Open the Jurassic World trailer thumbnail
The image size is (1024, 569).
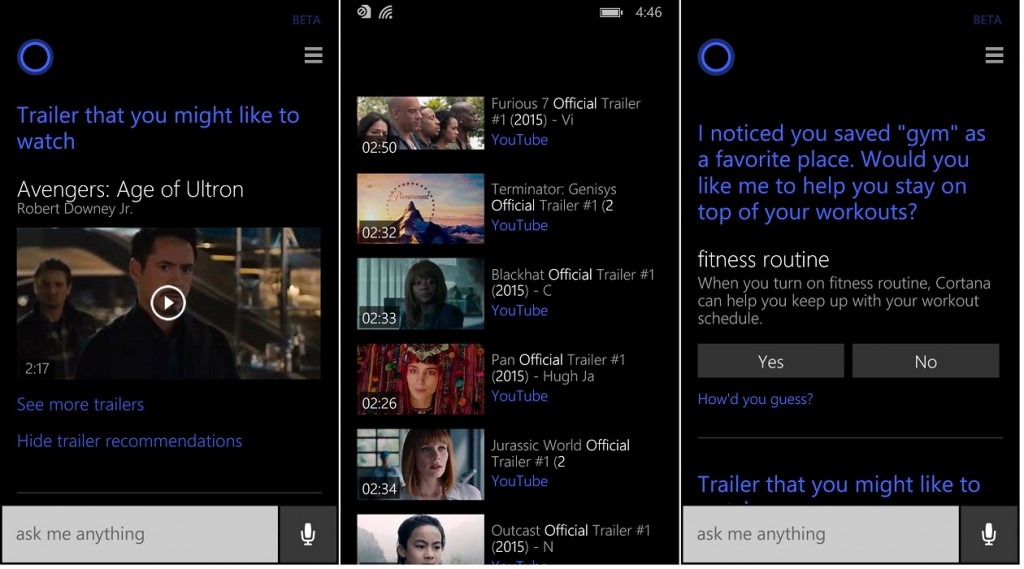(421, 464)
